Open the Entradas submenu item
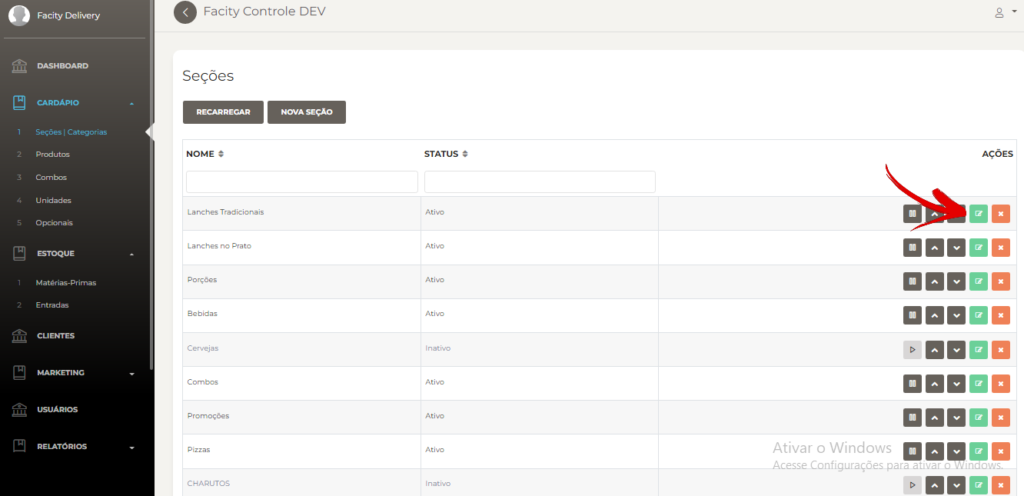The image size is (1024, 496). [52, 305]
